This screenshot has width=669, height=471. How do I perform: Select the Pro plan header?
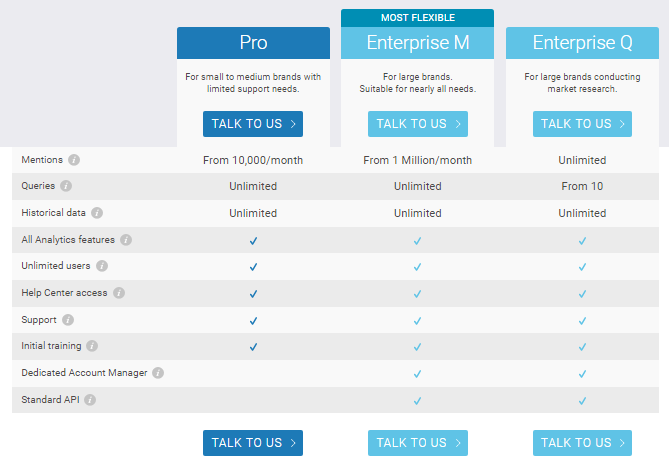253,43
